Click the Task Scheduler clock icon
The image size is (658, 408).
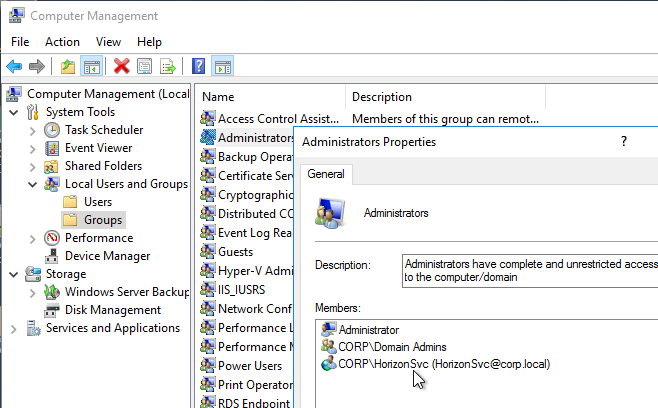coord(52,130)
